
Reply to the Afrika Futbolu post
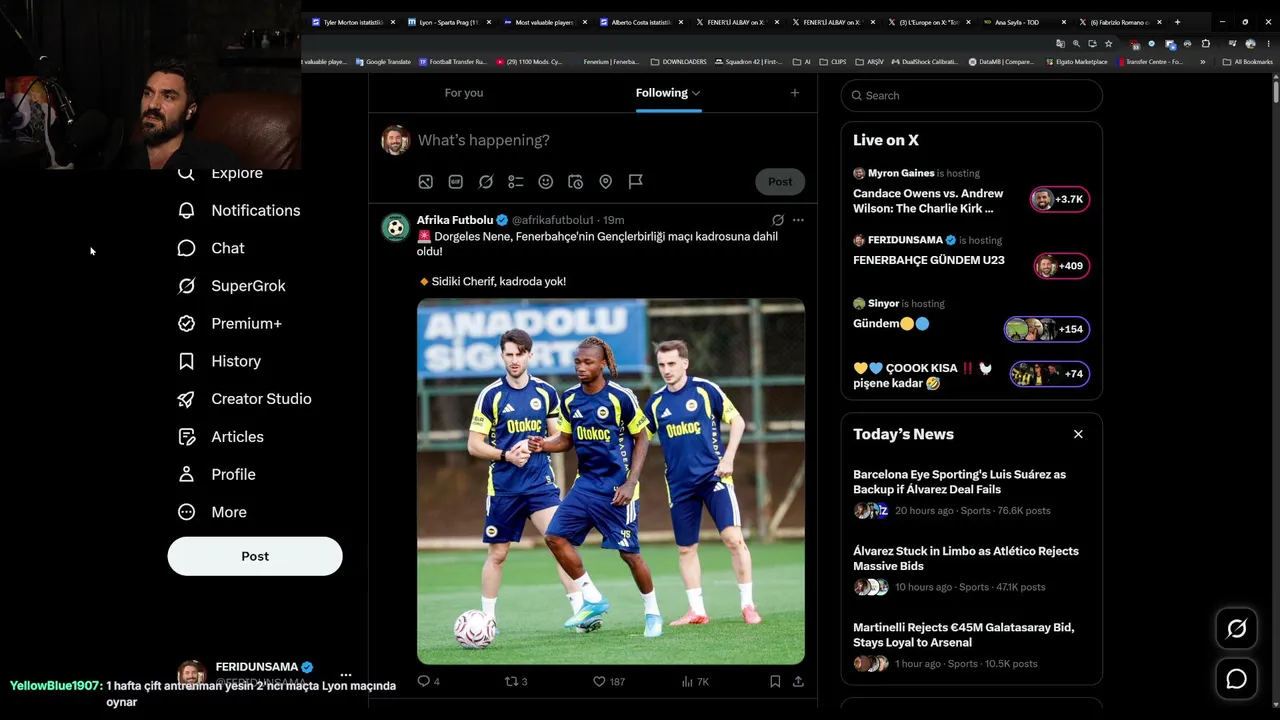pos(428,682)
